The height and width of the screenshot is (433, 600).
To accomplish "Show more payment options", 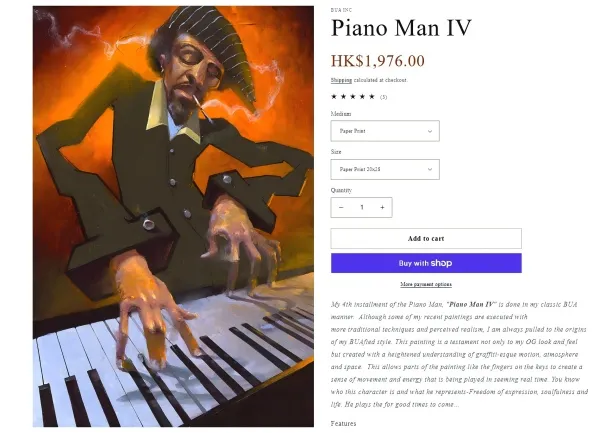I will 426,284.
